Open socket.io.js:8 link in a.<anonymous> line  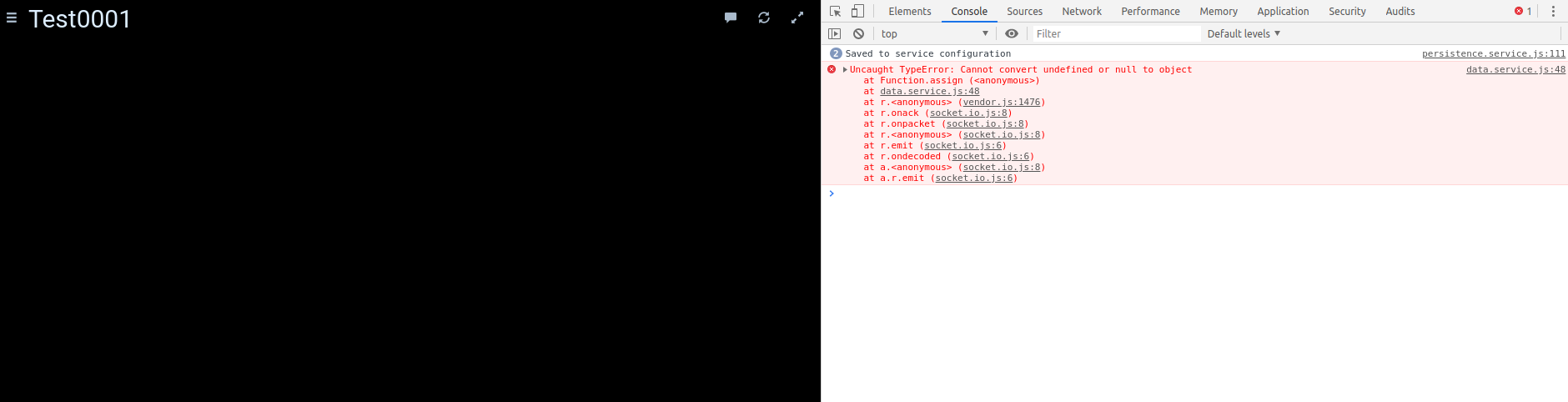click(1002, 168)
